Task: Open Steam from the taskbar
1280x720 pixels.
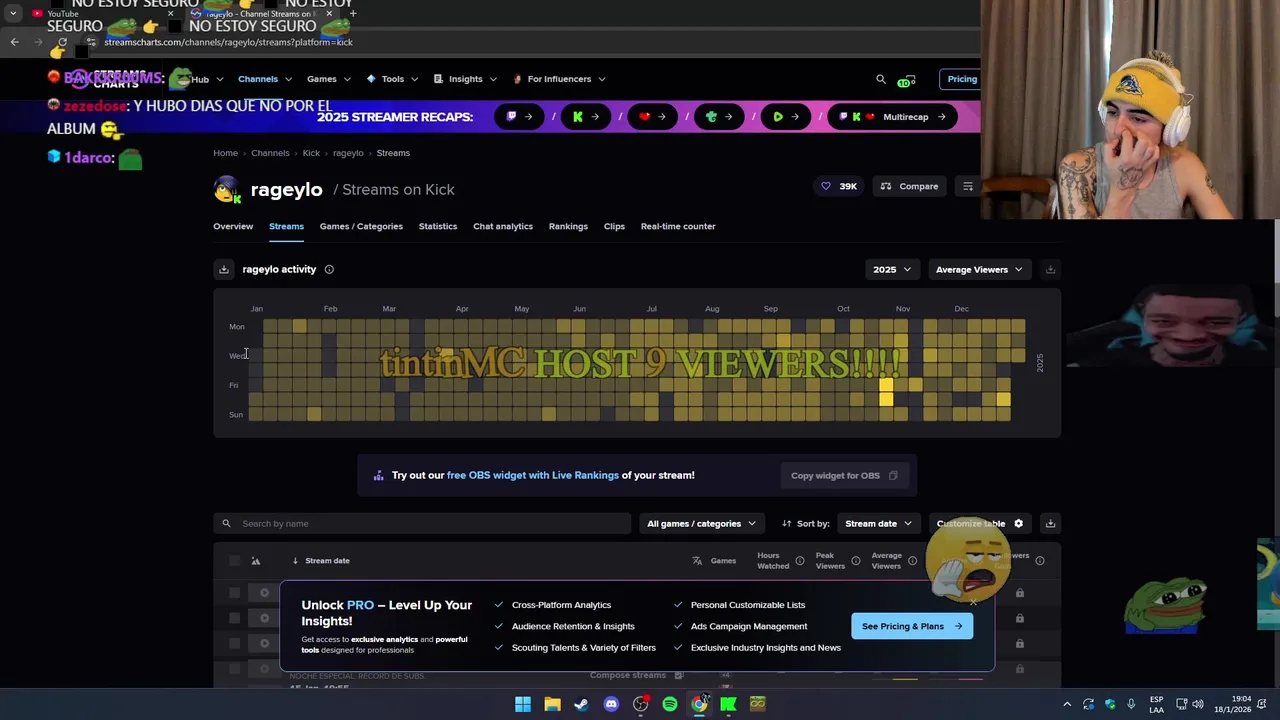Action: coord(581,704)
